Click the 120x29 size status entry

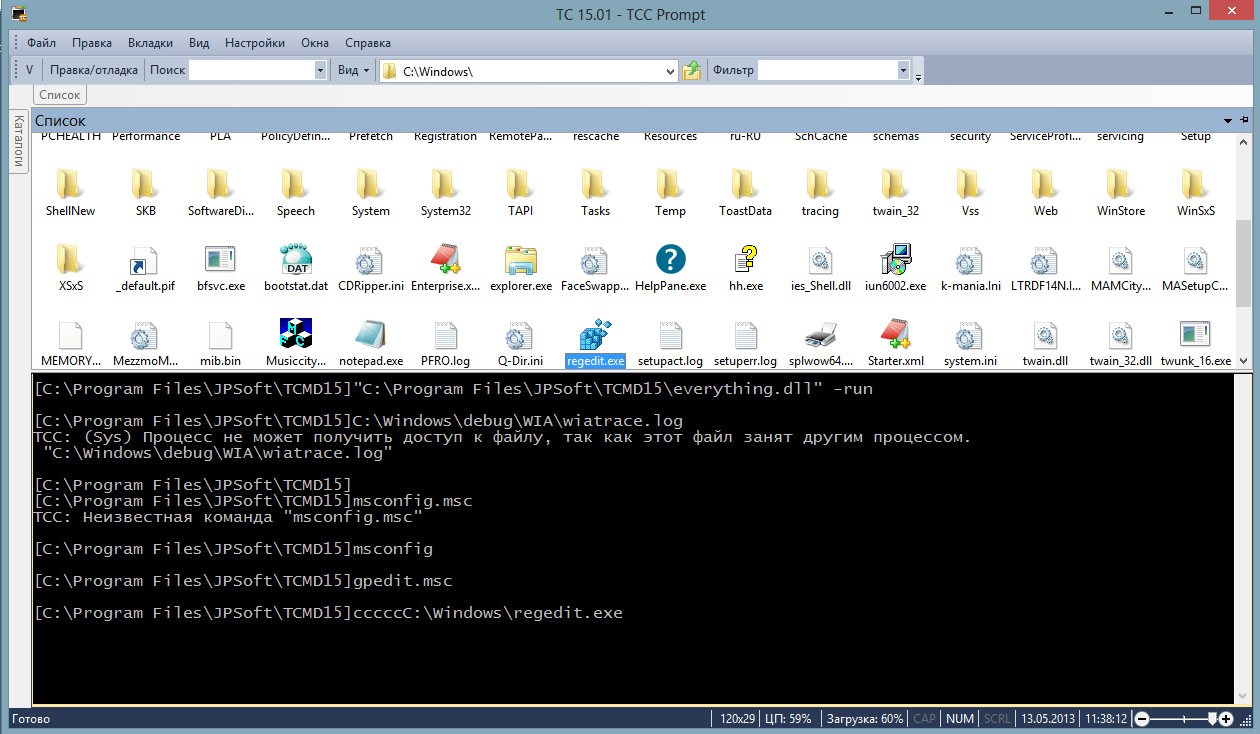736,719
